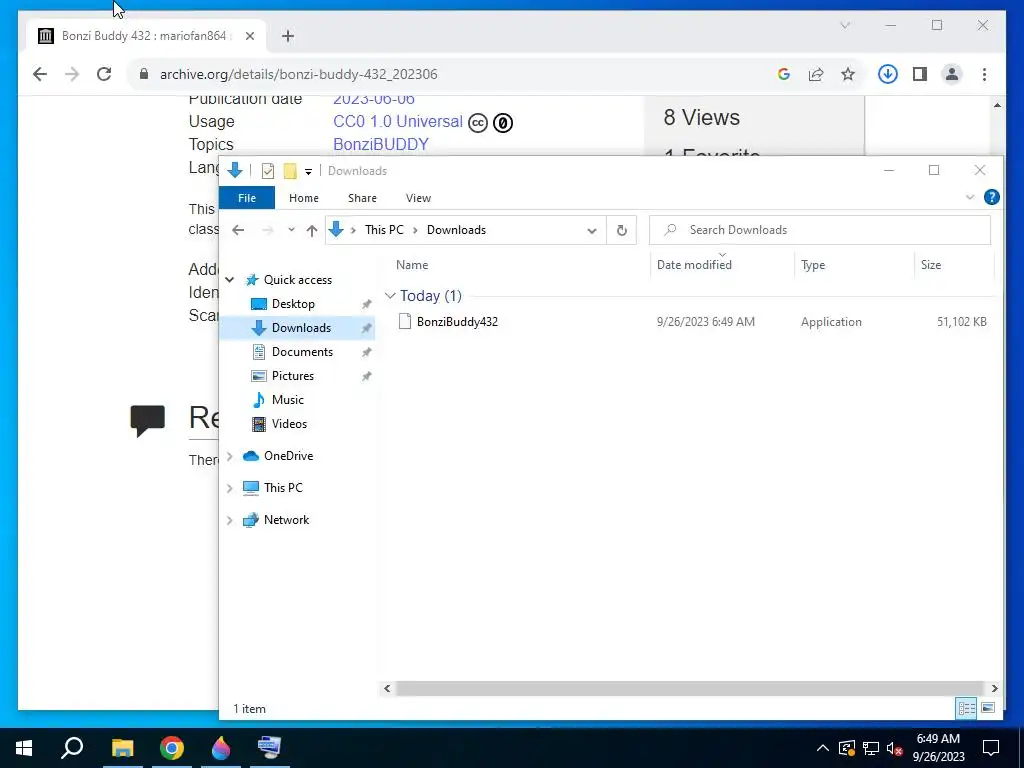Open Chrome three-dot menu
This screenshot has height=768, width=1024.
(984, 74)
